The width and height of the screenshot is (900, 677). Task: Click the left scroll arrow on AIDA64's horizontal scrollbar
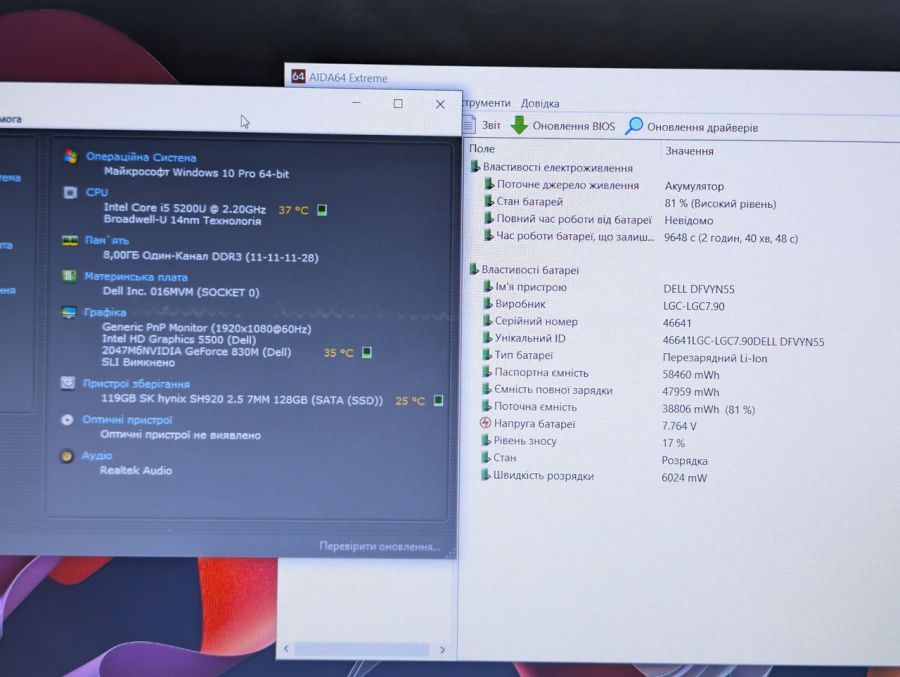[286, 649]
